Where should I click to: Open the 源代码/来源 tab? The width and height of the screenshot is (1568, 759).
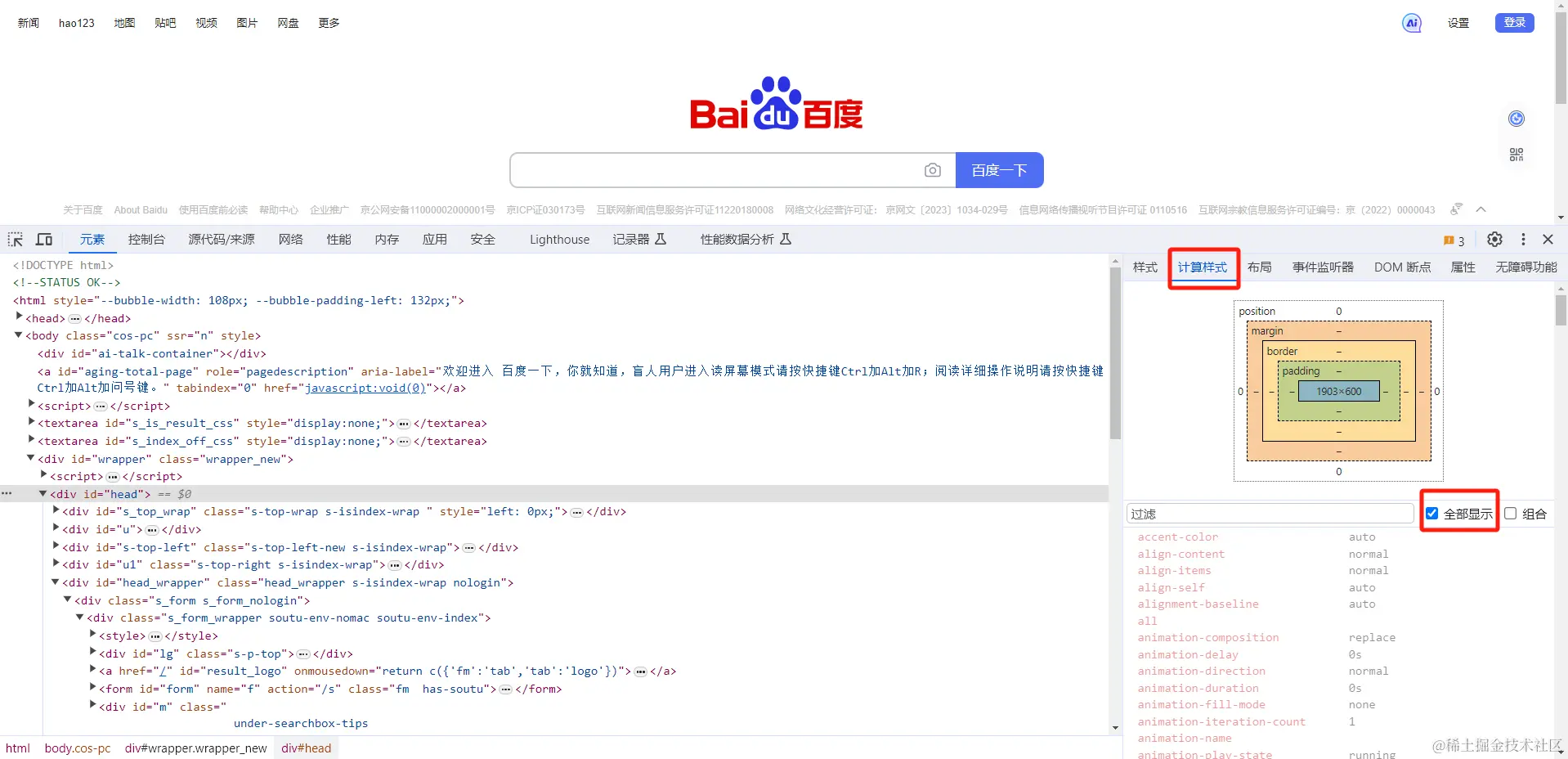222,240
